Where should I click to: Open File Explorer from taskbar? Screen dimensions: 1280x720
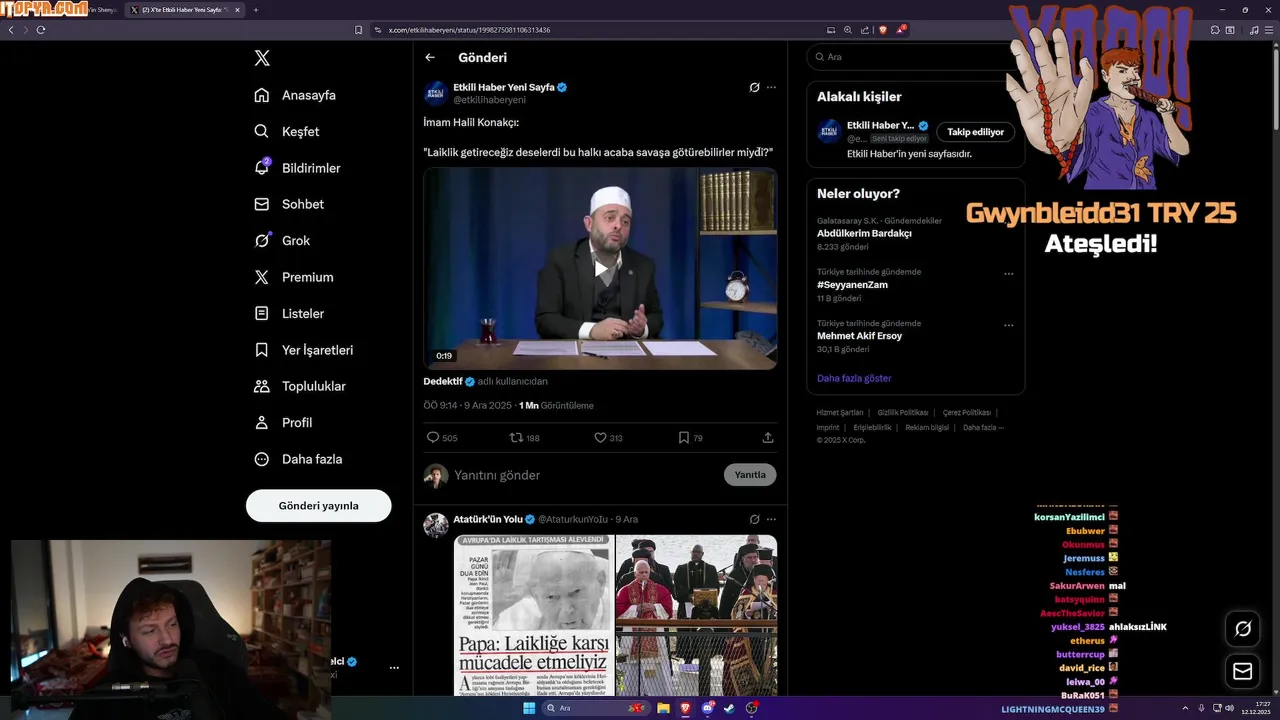663,708
